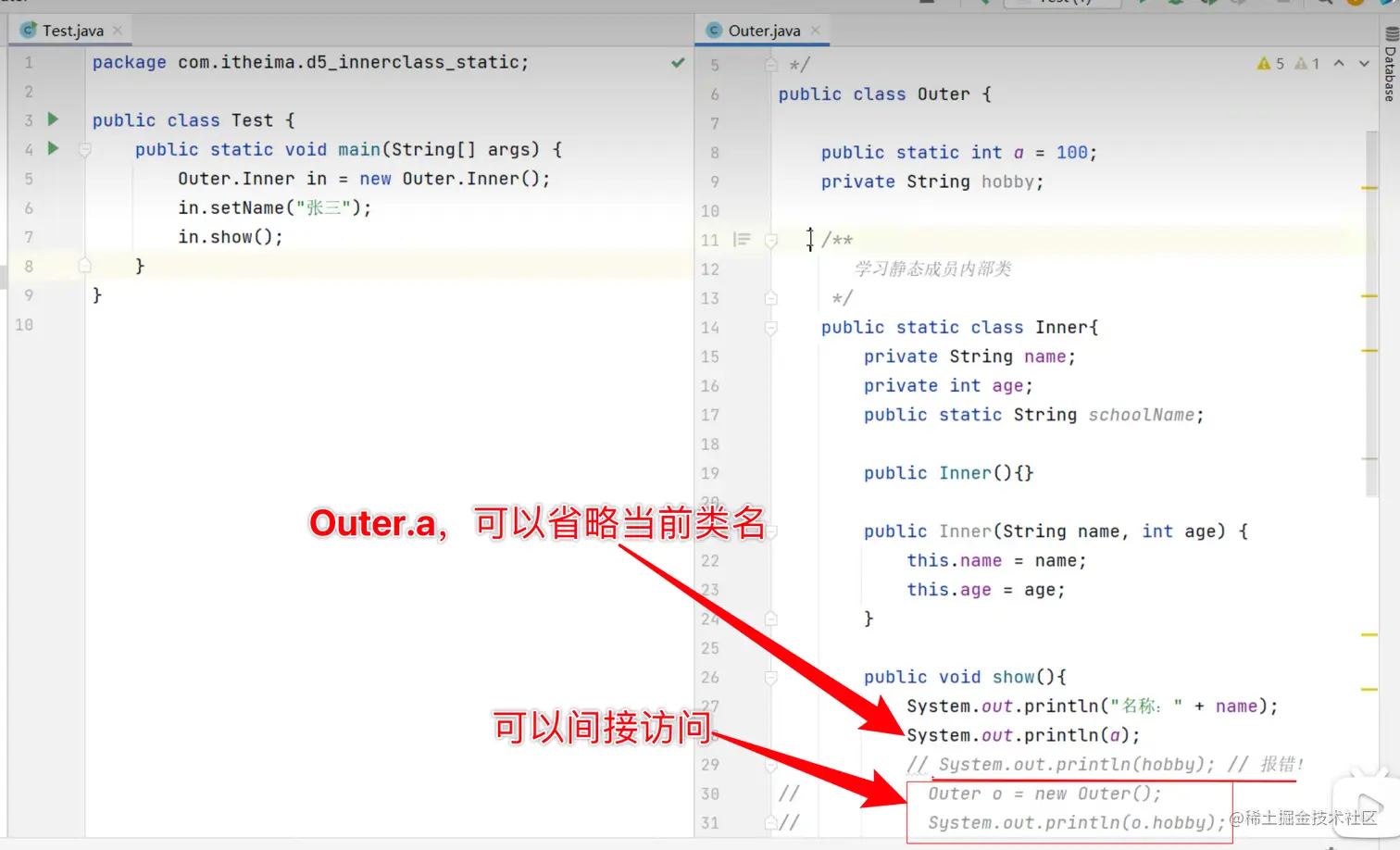Run main method from line 4 gutter
The height and width of the screenshot is (850, 1400).
53,148
